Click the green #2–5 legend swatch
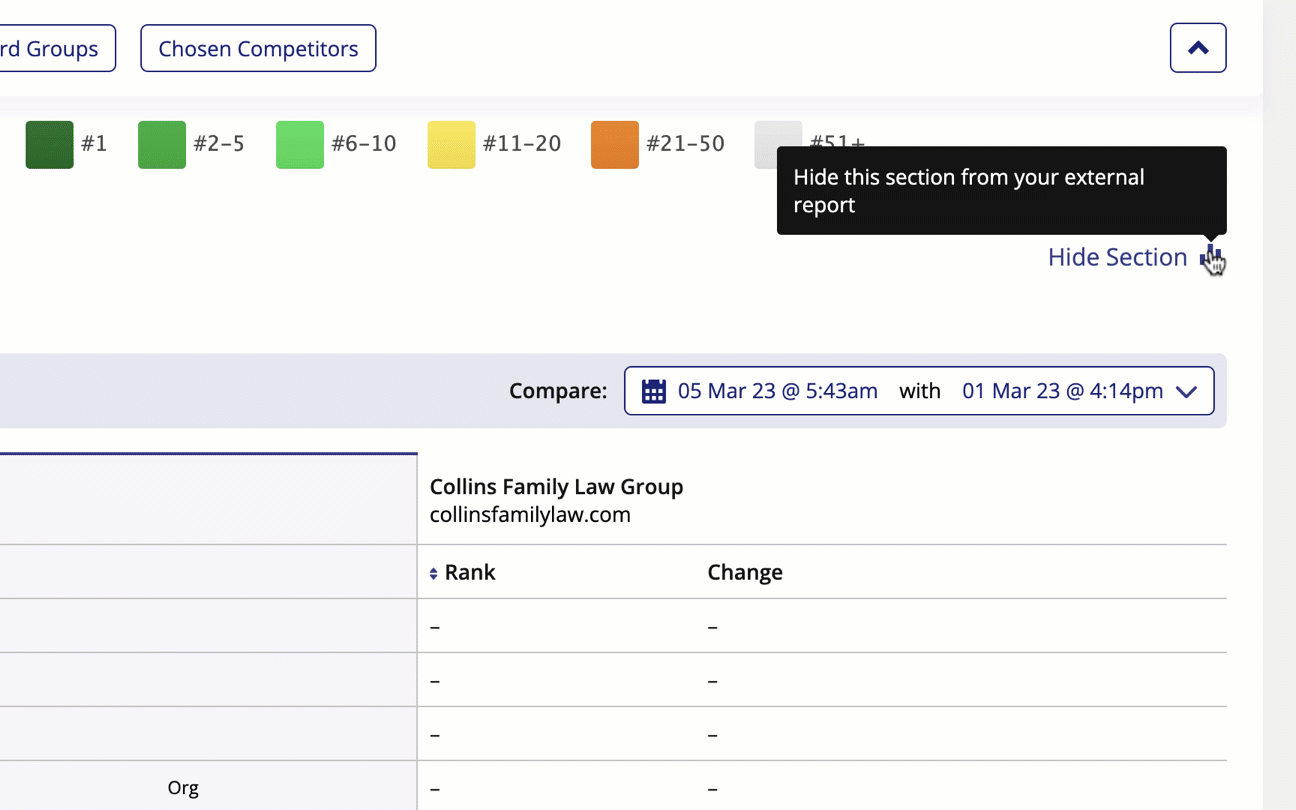 (x=161, y=144)
